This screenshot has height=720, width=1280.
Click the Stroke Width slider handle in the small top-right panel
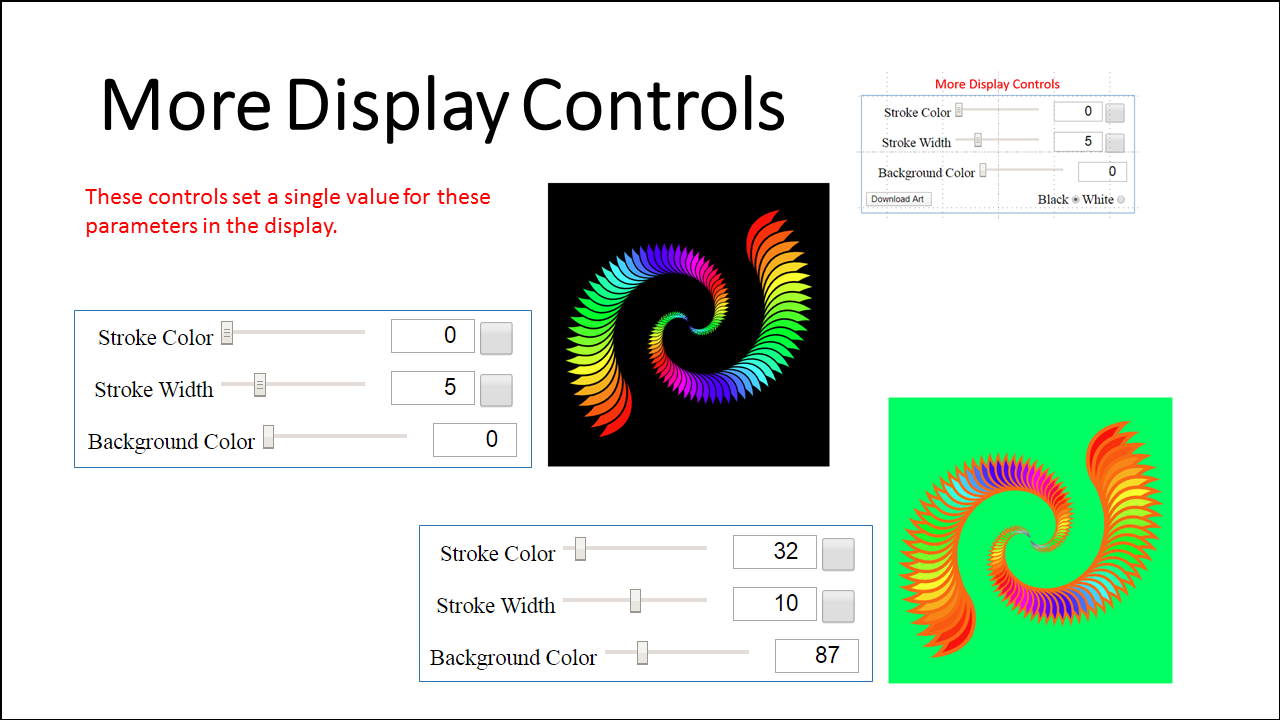978,140
